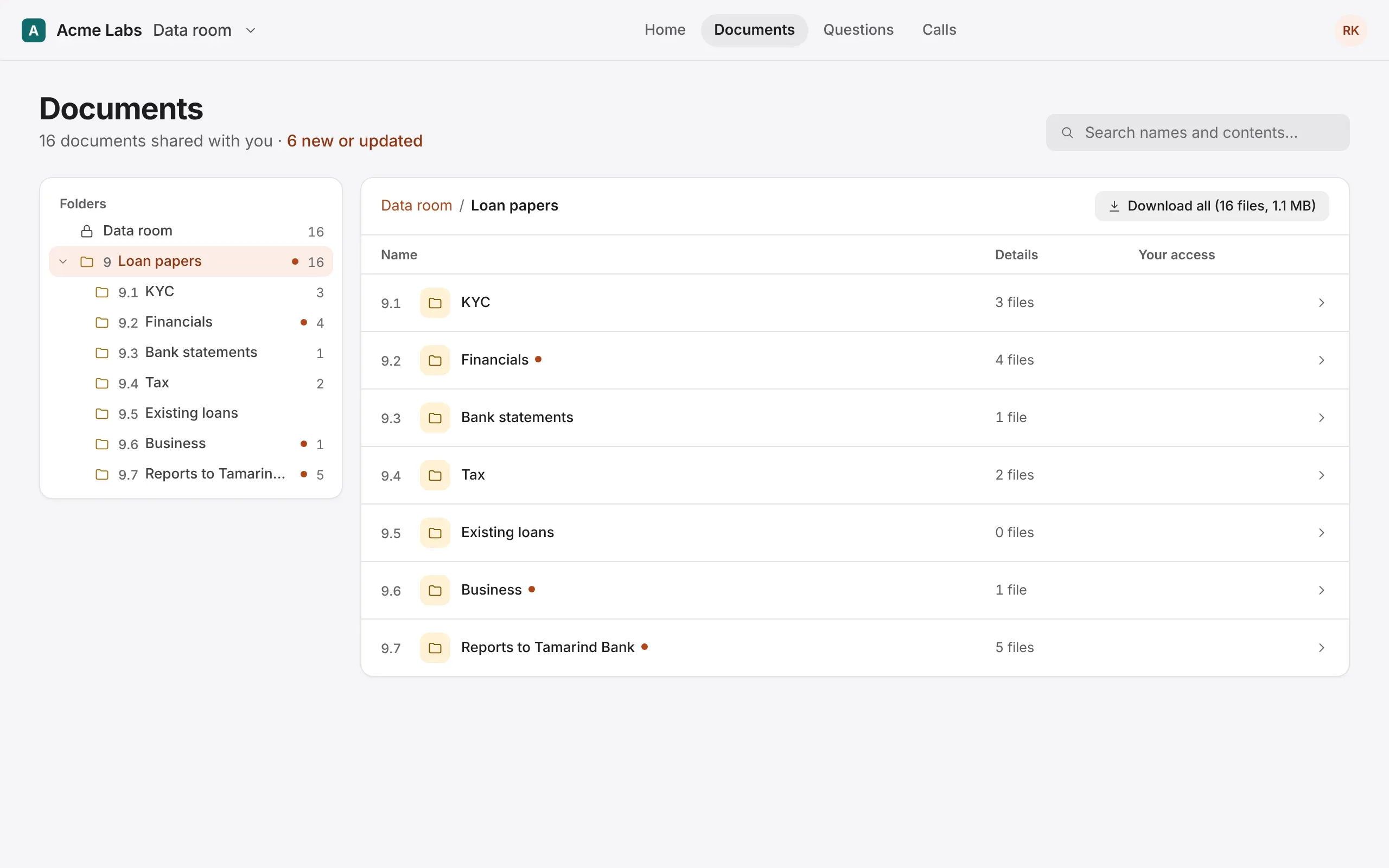The height and width of the screenshot is (868, 1389).
Task: Click the Name column header
Action: point(399,255)
